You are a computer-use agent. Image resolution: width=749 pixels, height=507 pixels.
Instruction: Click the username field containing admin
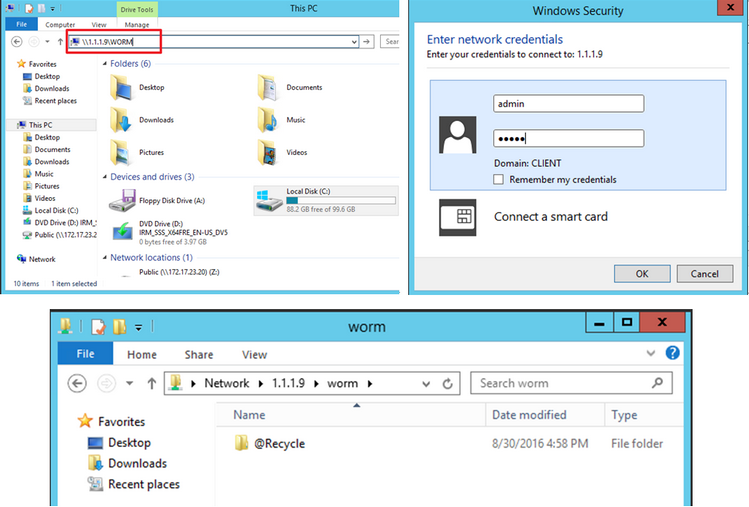[568, 104]
